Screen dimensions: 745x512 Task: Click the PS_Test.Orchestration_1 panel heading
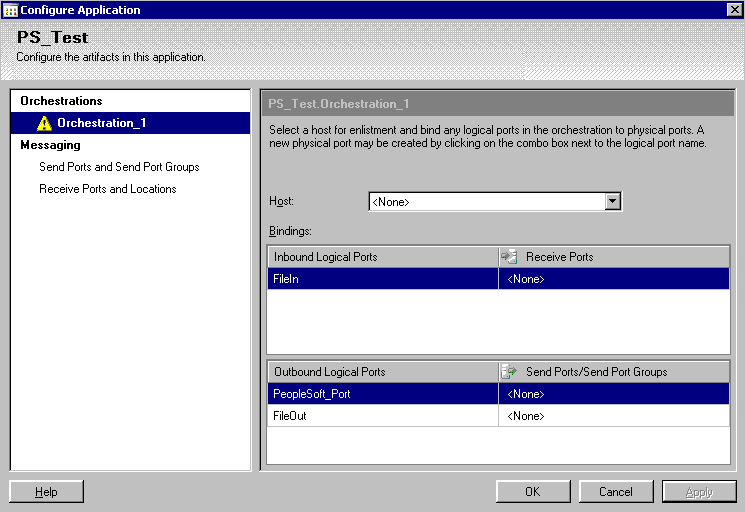point(338,104)
